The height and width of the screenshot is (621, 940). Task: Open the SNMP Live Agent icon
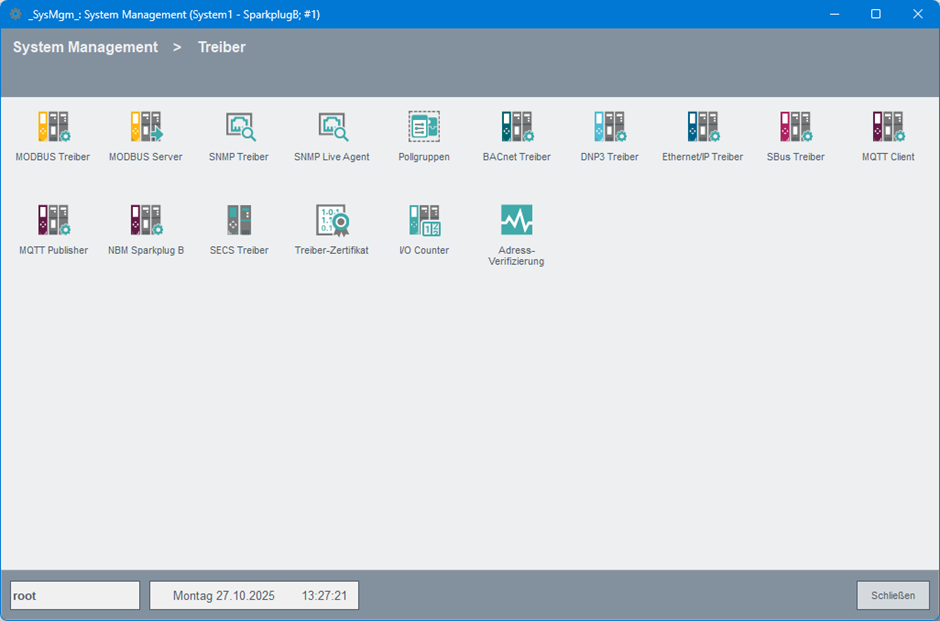point(332,127)
